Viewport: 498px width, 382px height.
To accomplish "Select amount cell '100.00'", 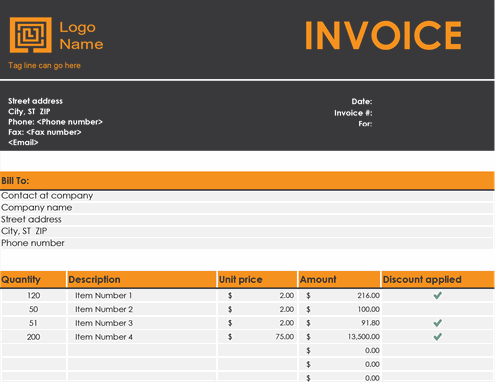I will tap(339, 309).
